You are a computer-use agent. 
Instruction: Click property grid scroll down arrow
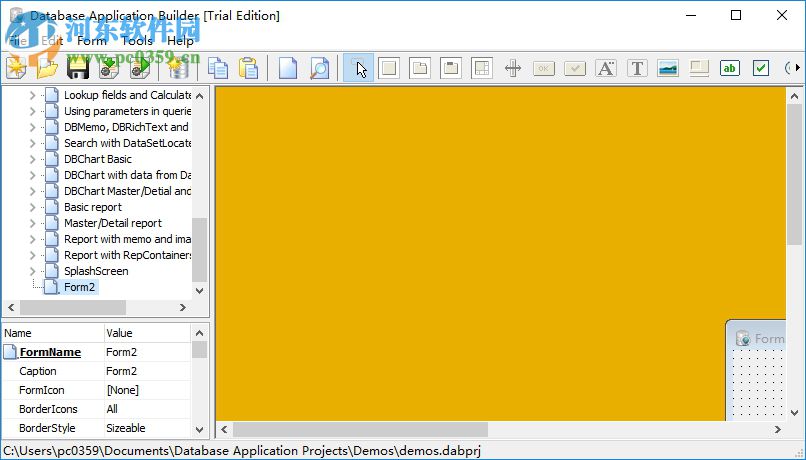click(x=199, y=429)
